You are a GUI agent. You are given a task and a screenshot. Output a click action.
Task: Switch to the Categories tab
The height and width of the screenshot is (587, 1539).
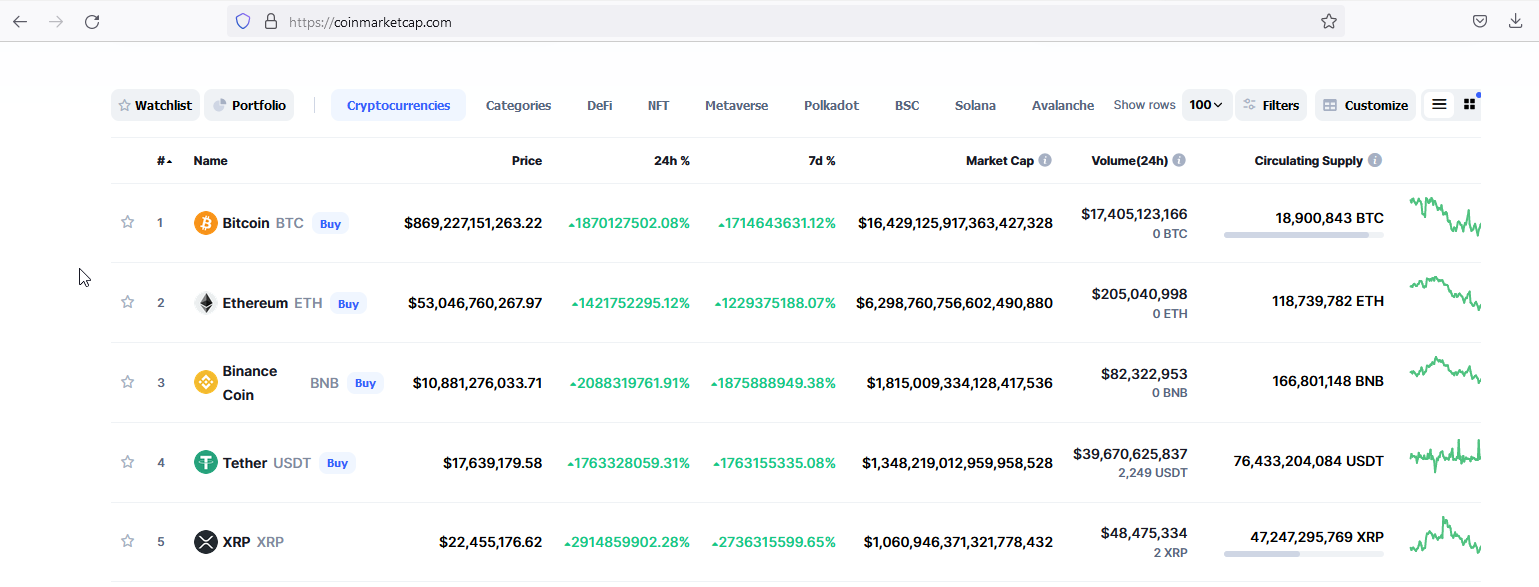tap(518, 105)
